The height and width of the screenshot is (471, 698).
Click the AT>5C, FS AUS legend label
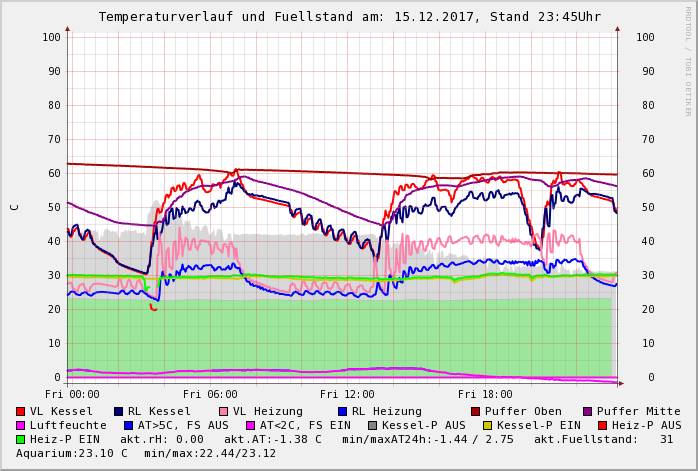(x=183, y=426)
